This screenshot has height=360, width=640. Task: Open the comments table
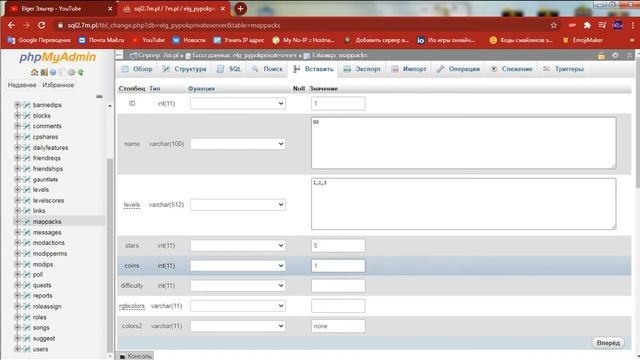tap(47, 126)
